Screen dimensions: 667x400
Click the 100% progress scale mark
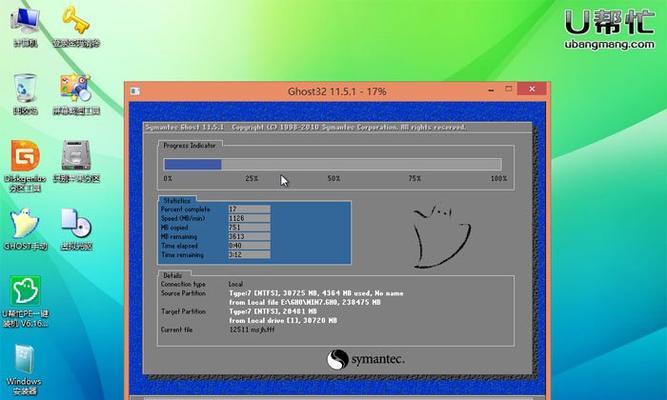point(499,179)
